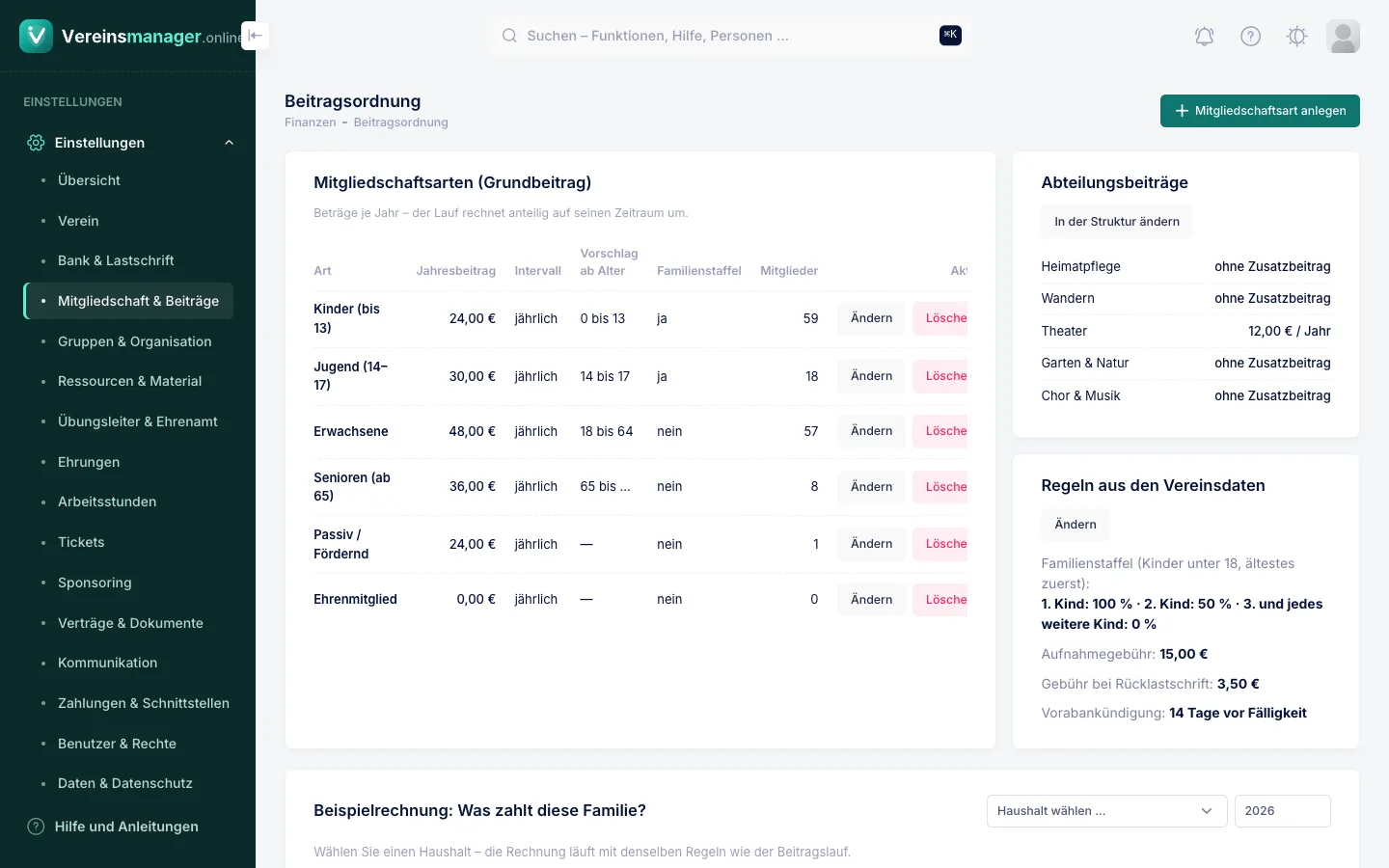Click the Vereinsmanager logo icon

tap(36, 36)
